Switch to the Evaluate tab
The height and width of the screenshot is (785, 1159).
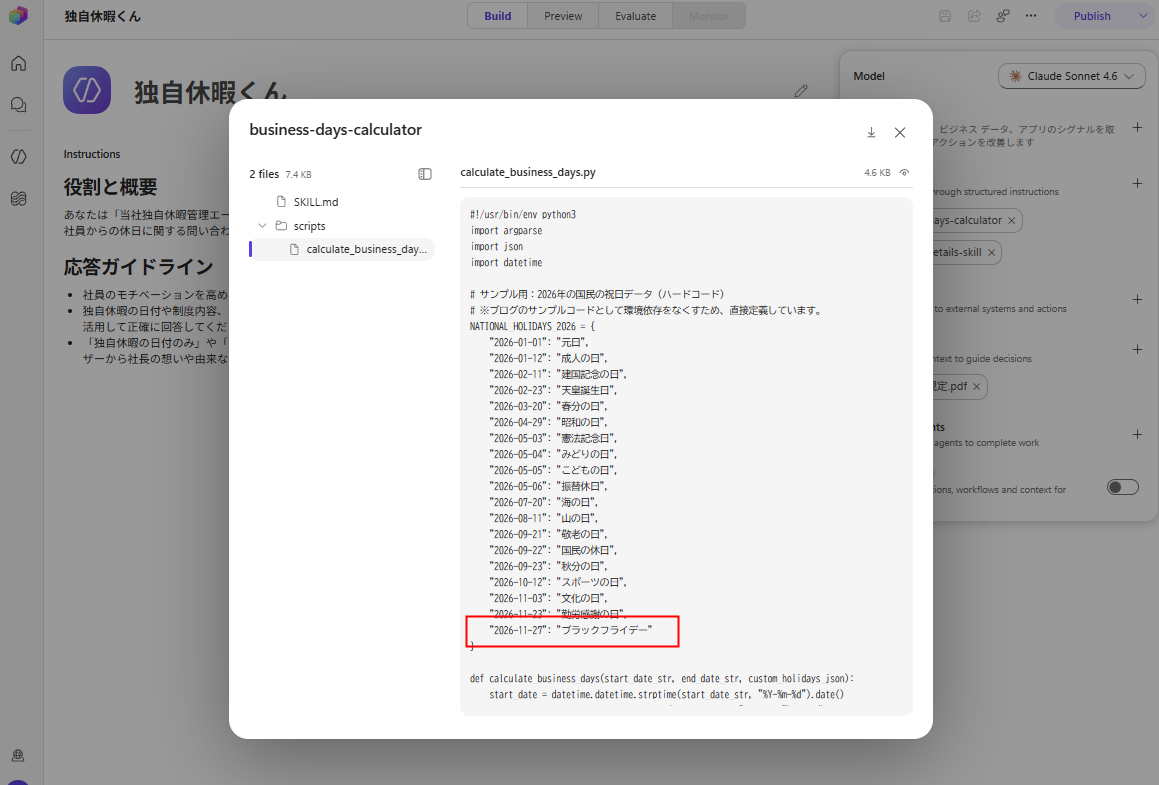[635, 16]
